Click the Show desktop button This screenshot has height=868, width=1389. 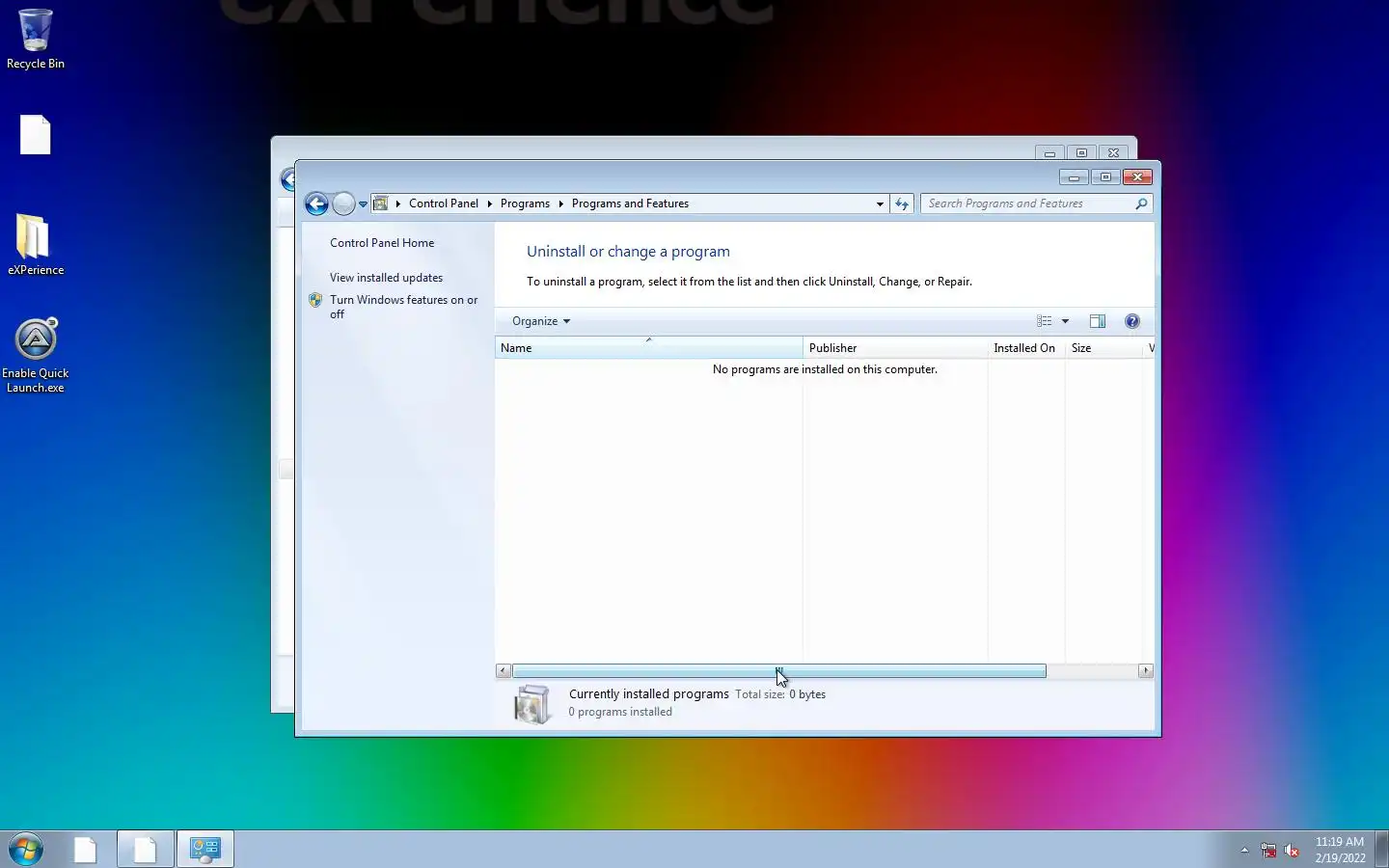click(x=1381, y=850)
